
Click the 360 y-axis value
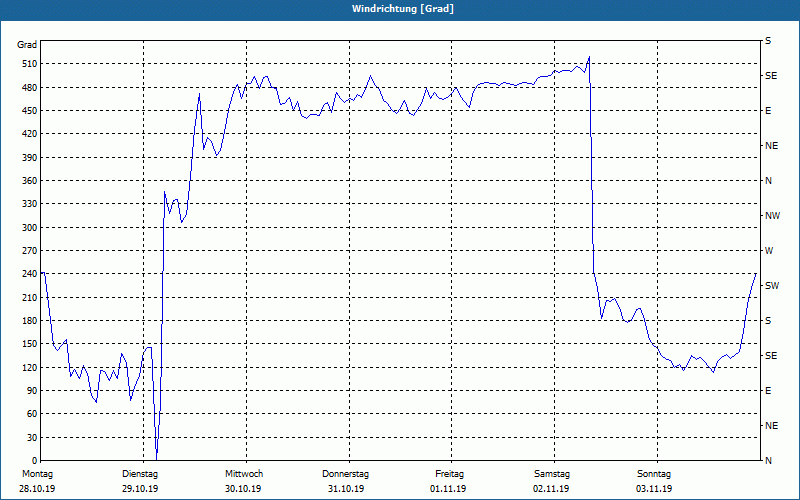point(30,181)
